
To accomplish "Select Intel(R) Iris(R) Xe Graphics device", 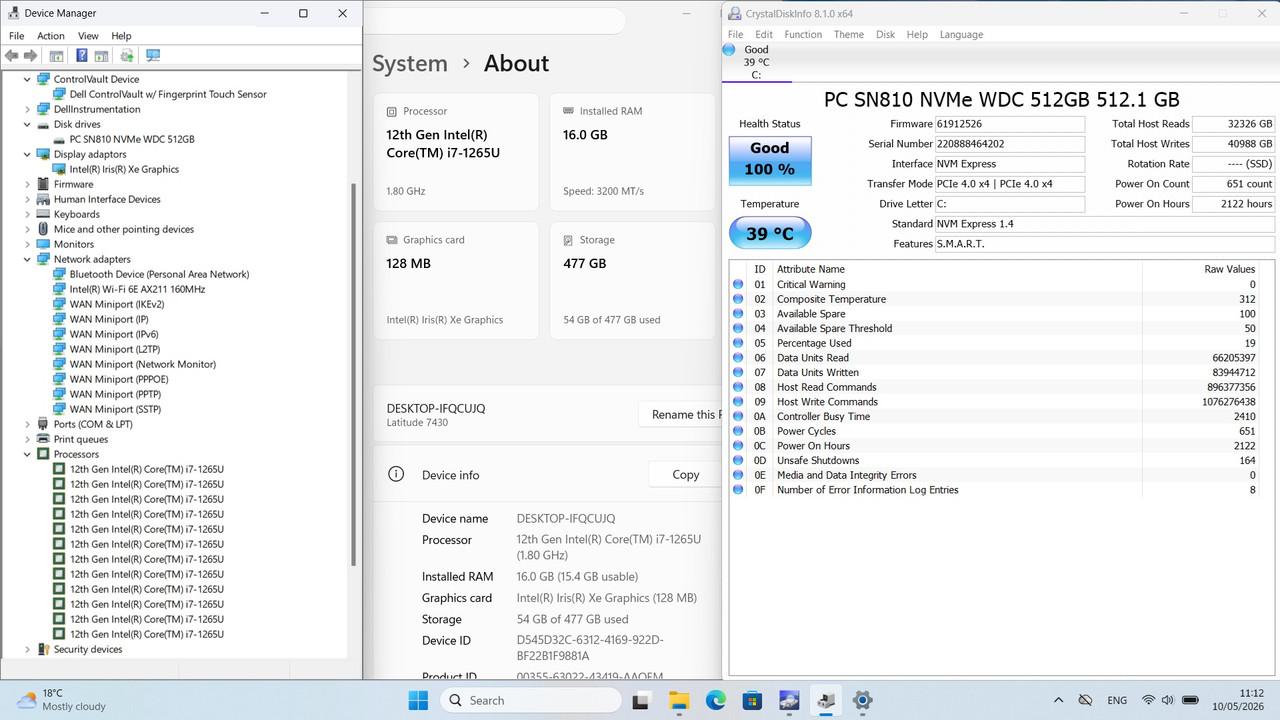I will point(124,169).
